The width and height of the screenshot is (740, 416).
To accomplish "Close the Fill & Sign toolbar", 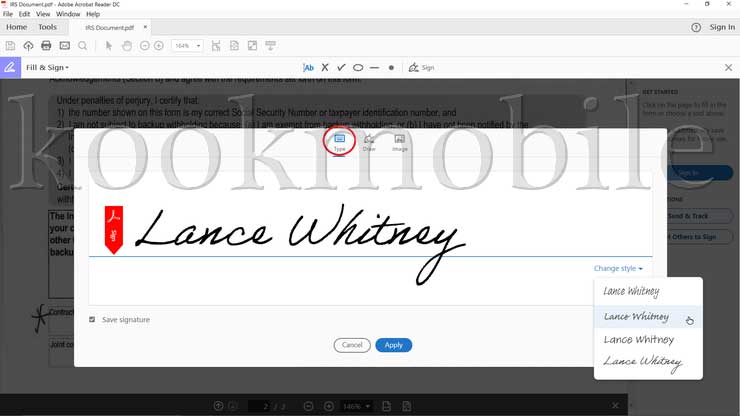I will 729,68.
